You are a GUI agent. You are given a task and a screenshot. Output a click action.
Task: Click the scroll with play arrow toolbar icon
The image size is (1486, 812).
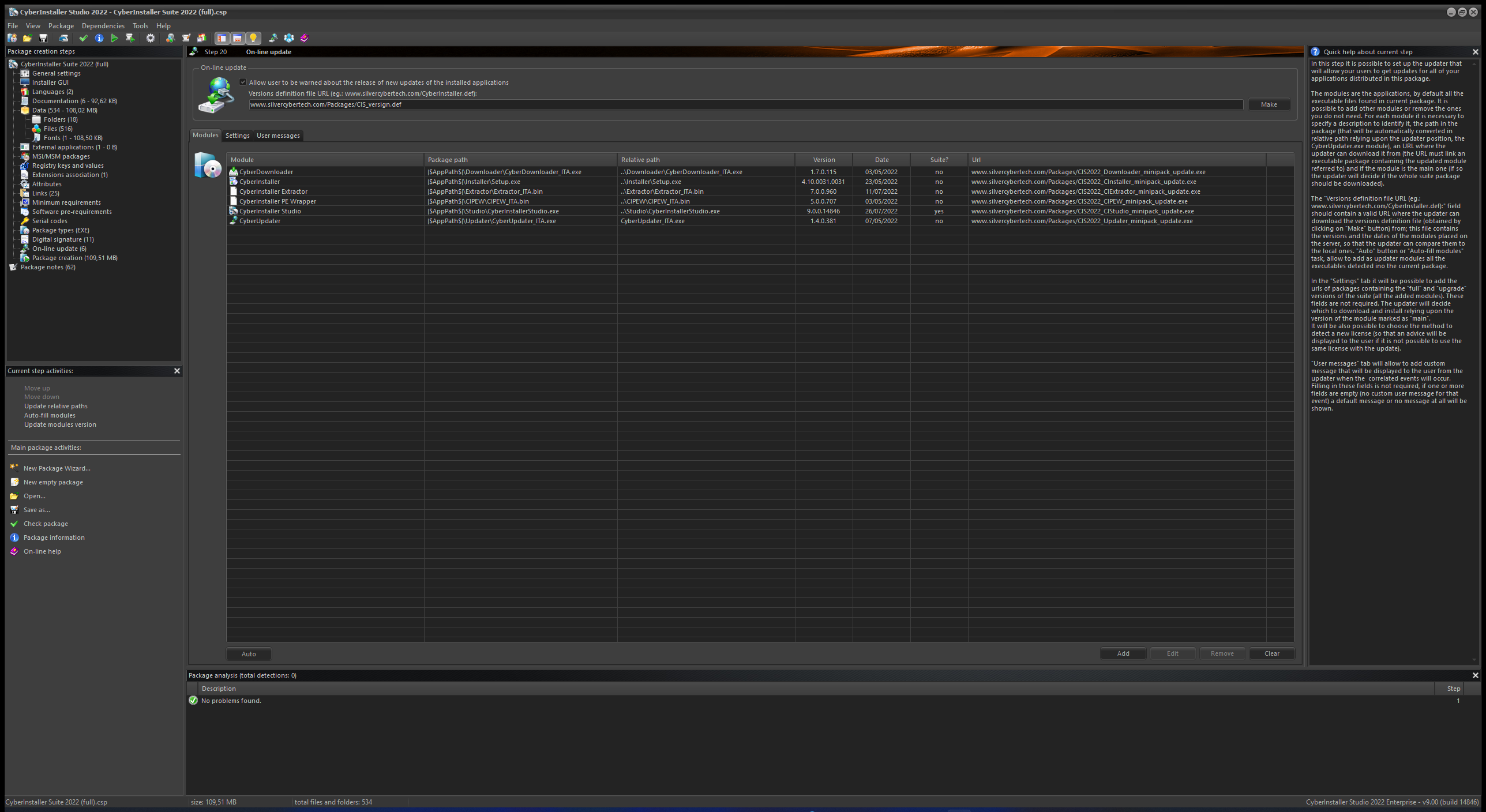pyautogui.click(x=130, y=38)
